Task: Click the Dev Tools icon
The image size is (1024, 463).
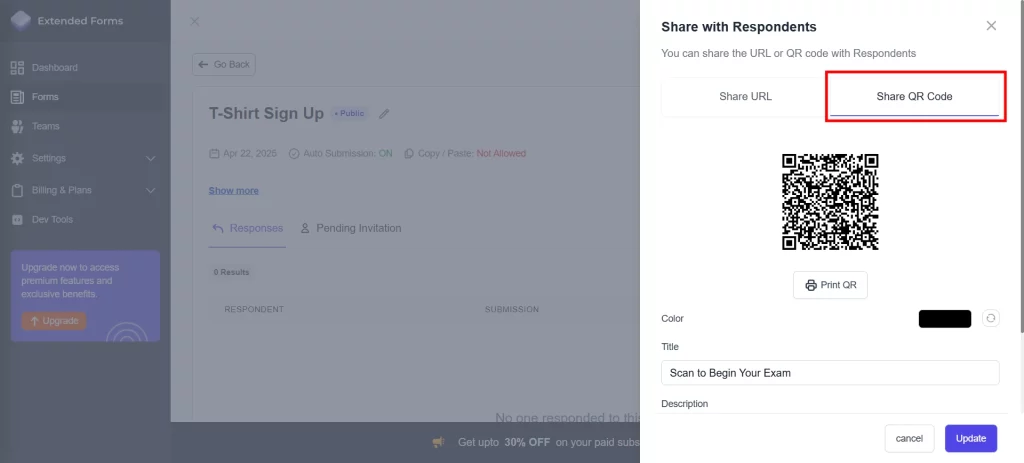Action: coord(17,219)
